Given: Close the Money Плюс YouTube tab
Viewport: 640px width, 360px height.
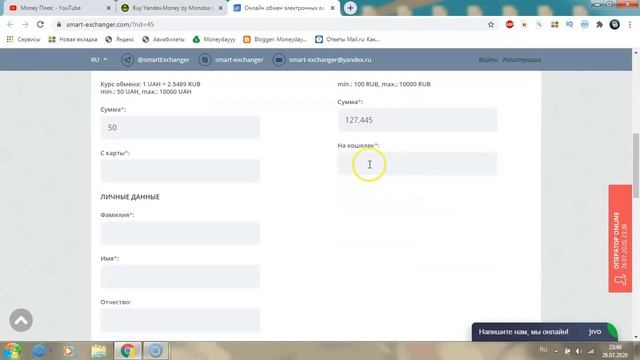Looking at the screenshot, I should pos(108,8).
